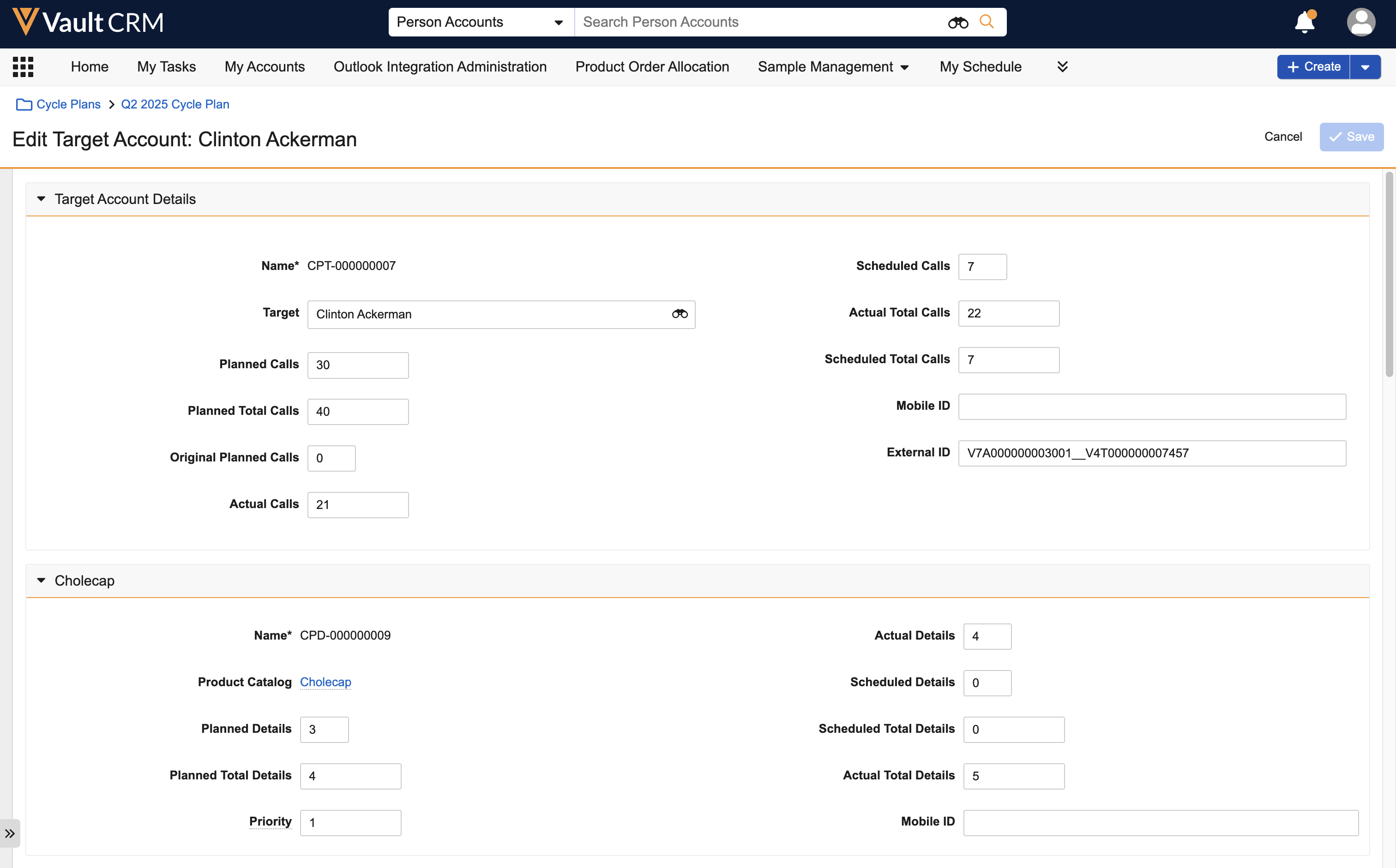Open the Create button dropdown arrow
The image size is (1396, 868).
1366,67
